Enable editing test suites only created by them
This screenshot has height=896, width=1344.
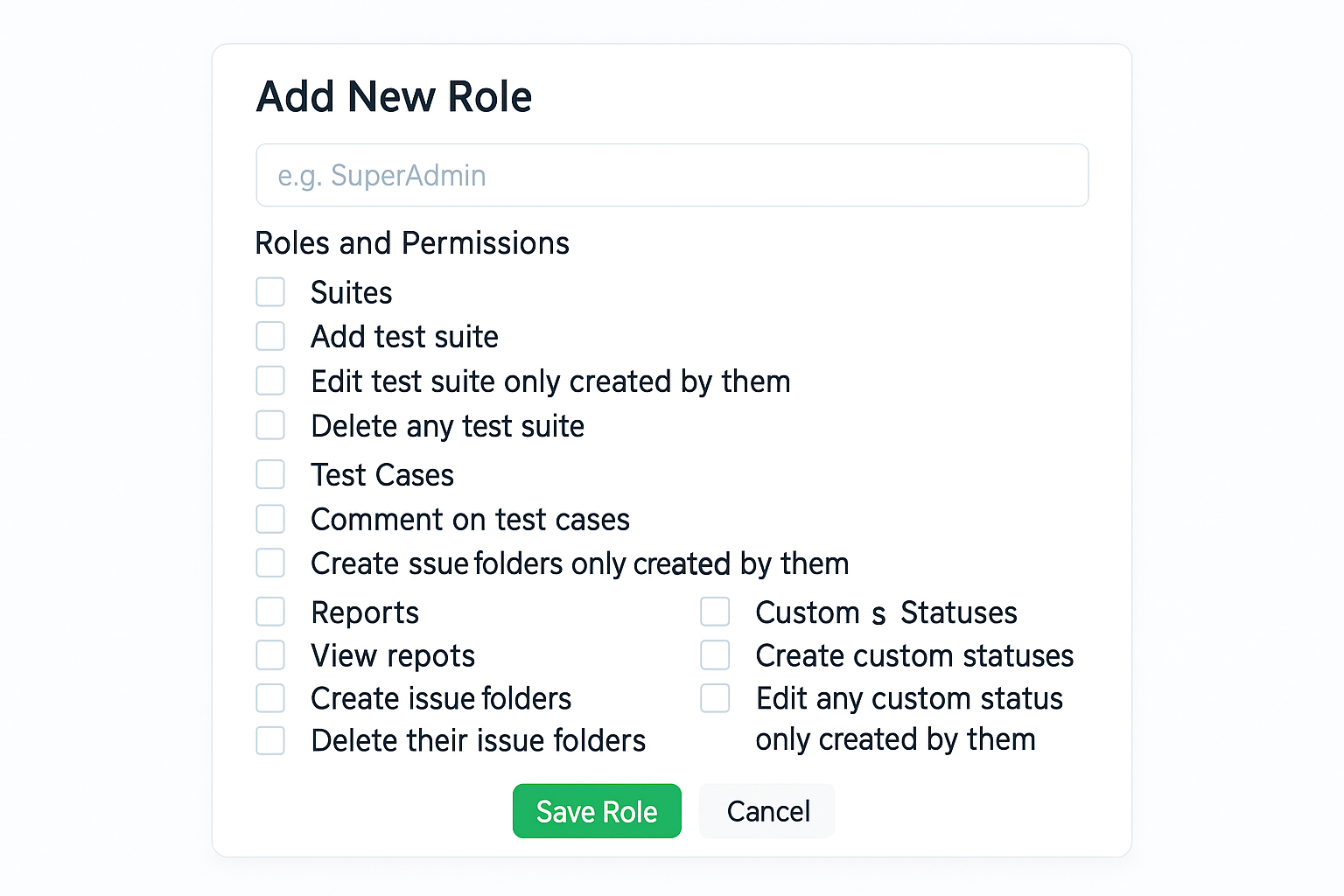[x=270, y=381]
